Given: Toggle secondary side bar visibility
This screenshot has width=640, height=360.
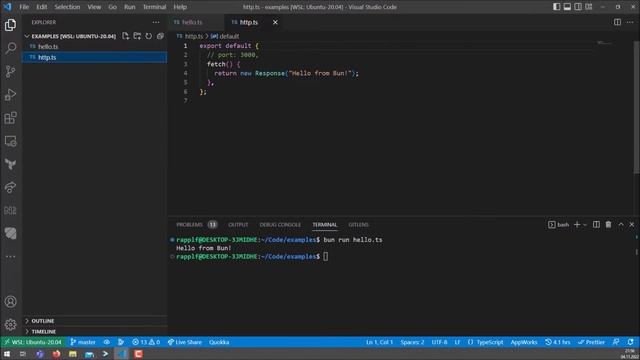Looking at the screenshot, I should pos(578,7).
